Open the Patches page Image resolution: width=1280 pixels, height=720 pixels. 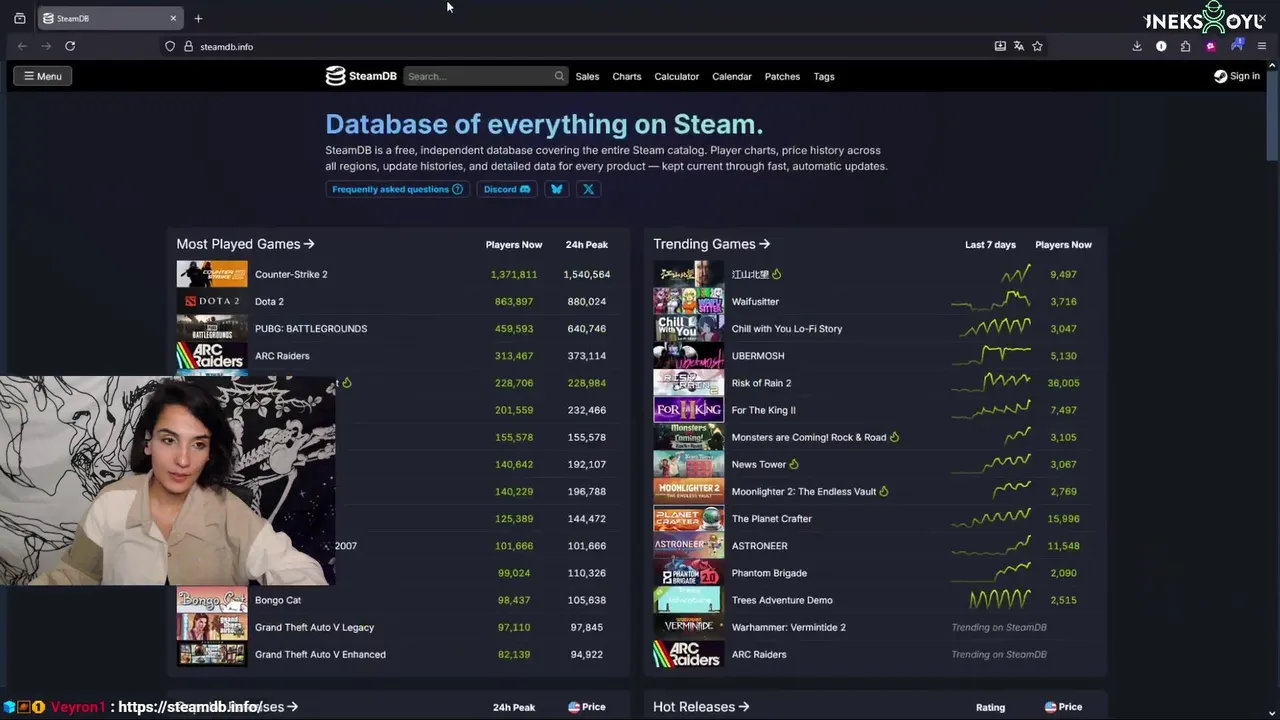(x=782, y=76)
